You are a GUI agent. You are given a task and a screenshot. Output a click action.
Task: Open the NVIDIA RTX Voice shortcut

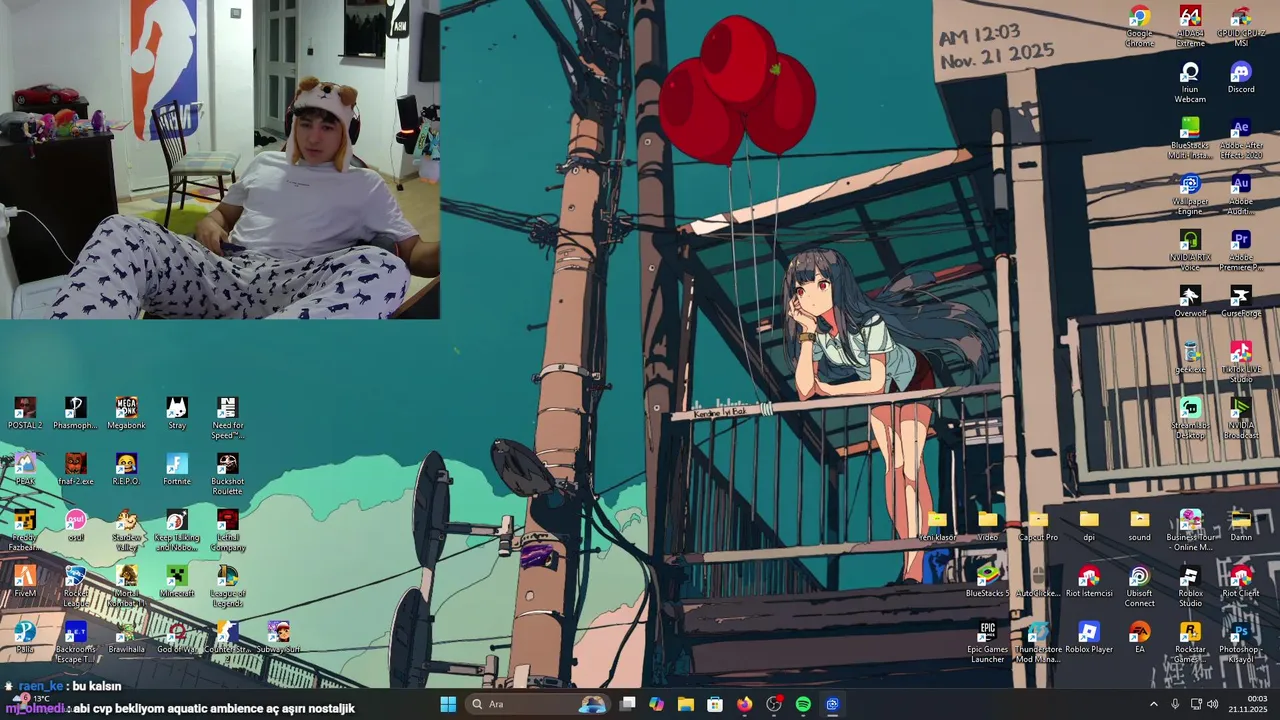pyautogui.click(x=1190, y=250)
